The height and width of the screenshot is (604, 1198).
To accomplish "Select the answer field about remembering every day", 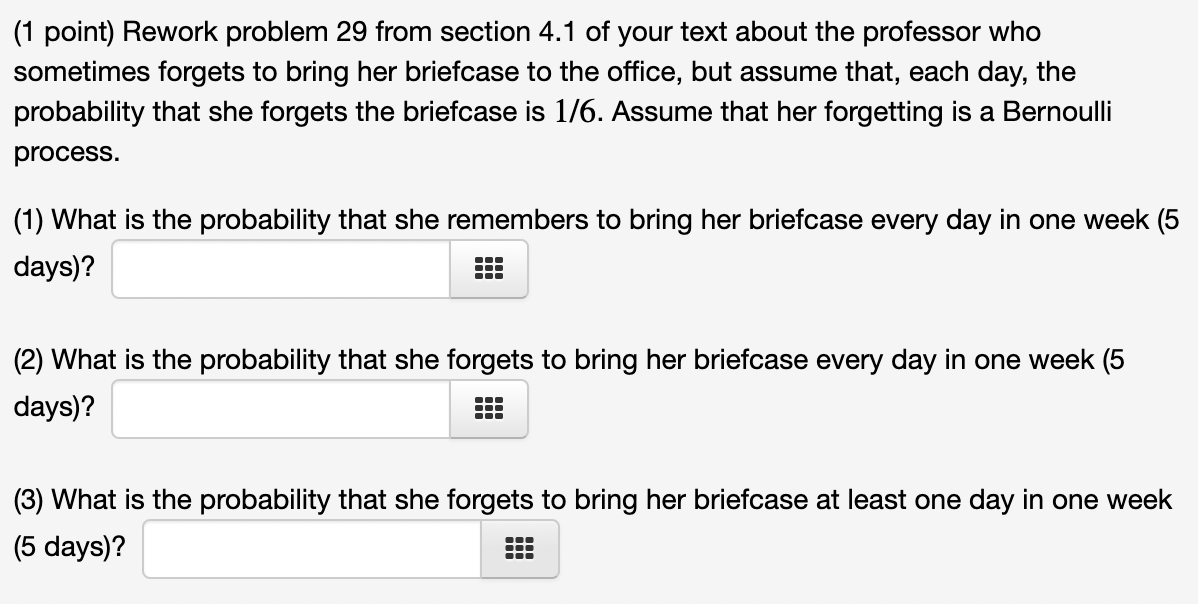I will 280,268.
